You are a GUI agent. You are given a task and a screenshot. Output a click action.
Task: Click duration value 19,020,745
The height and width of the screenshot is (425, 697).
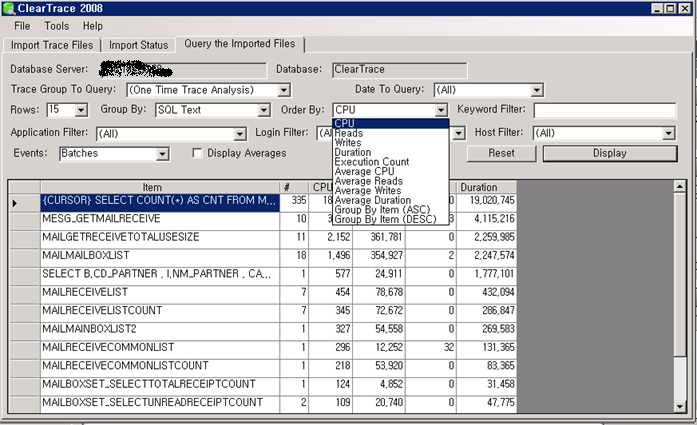(x=487, y=203)
